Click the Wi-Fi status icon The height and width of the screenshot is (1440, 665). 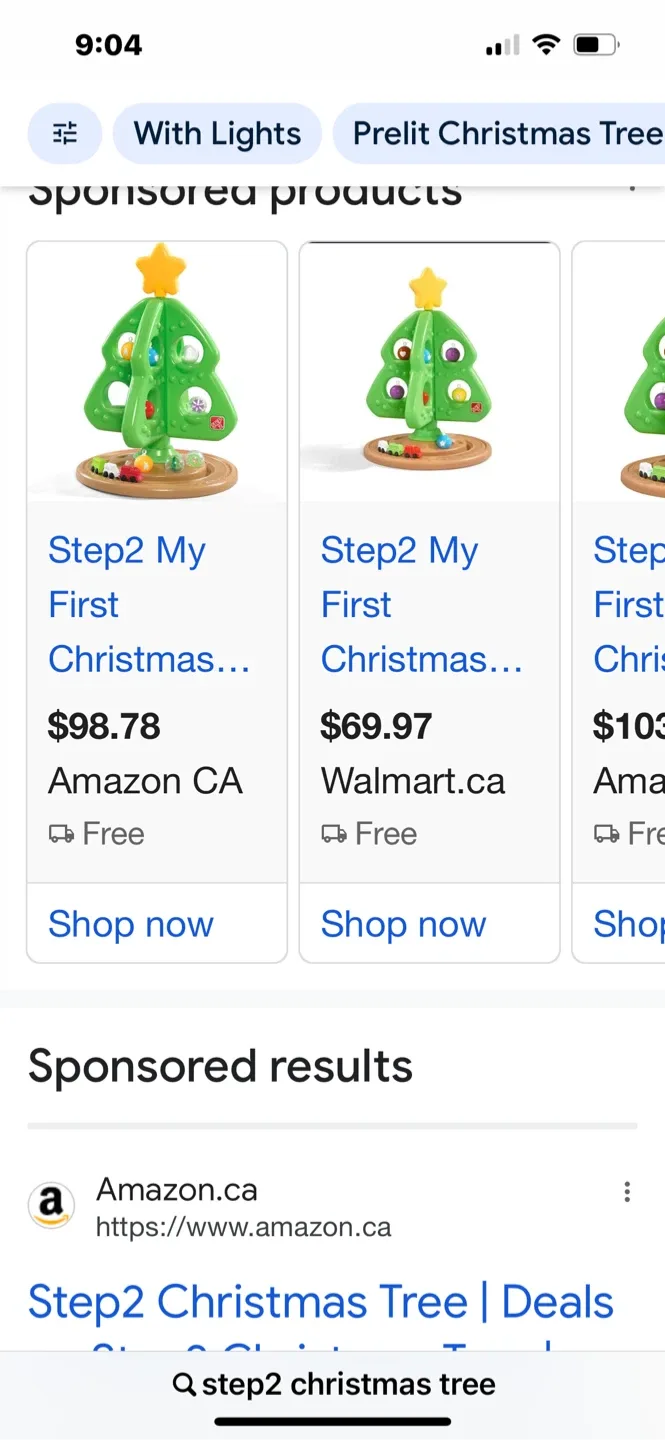pyautogui.click(x=546, y=44)
